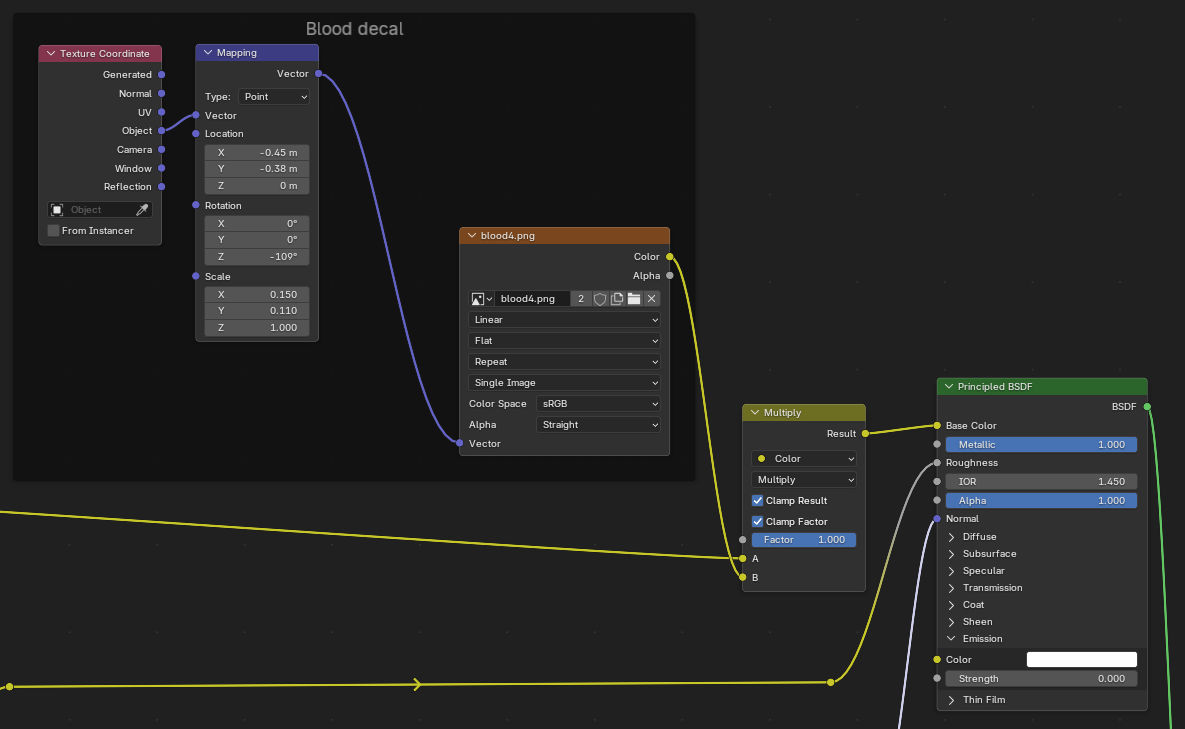Click the object eyedropper icon in Texture Coordinate

click(x=142, y=210)
